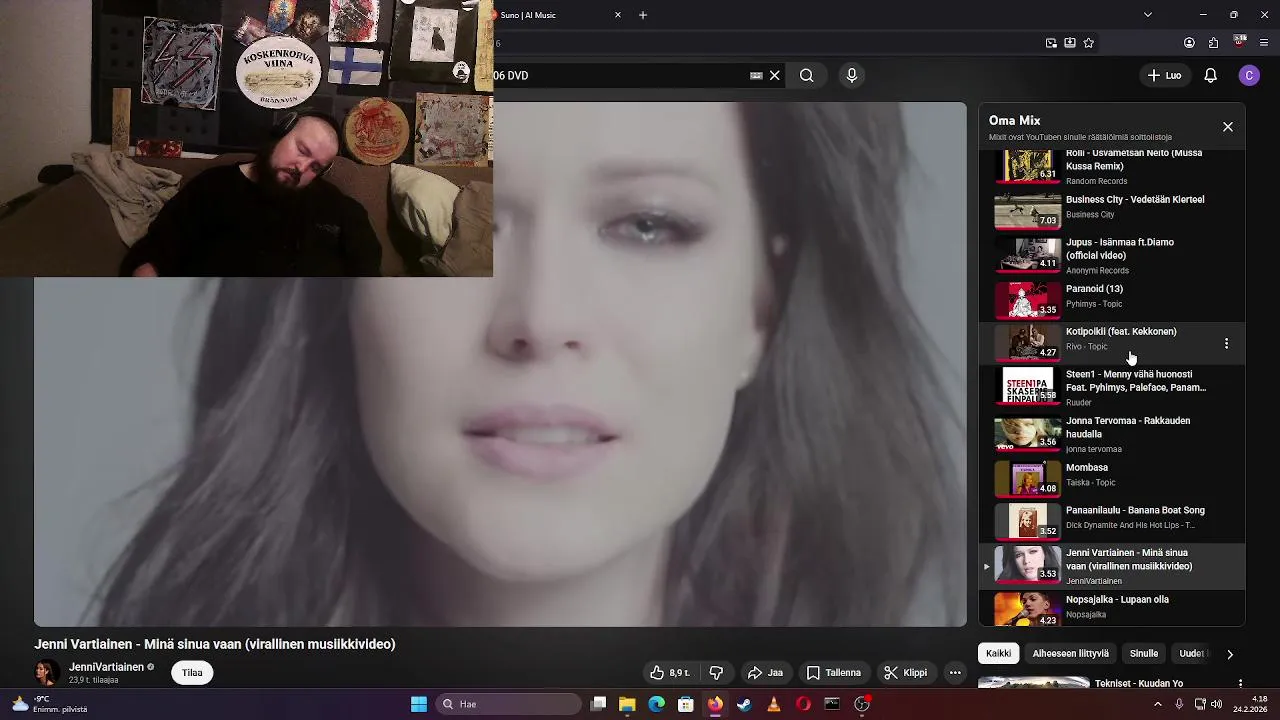Save the video with Tallenna

834,673
